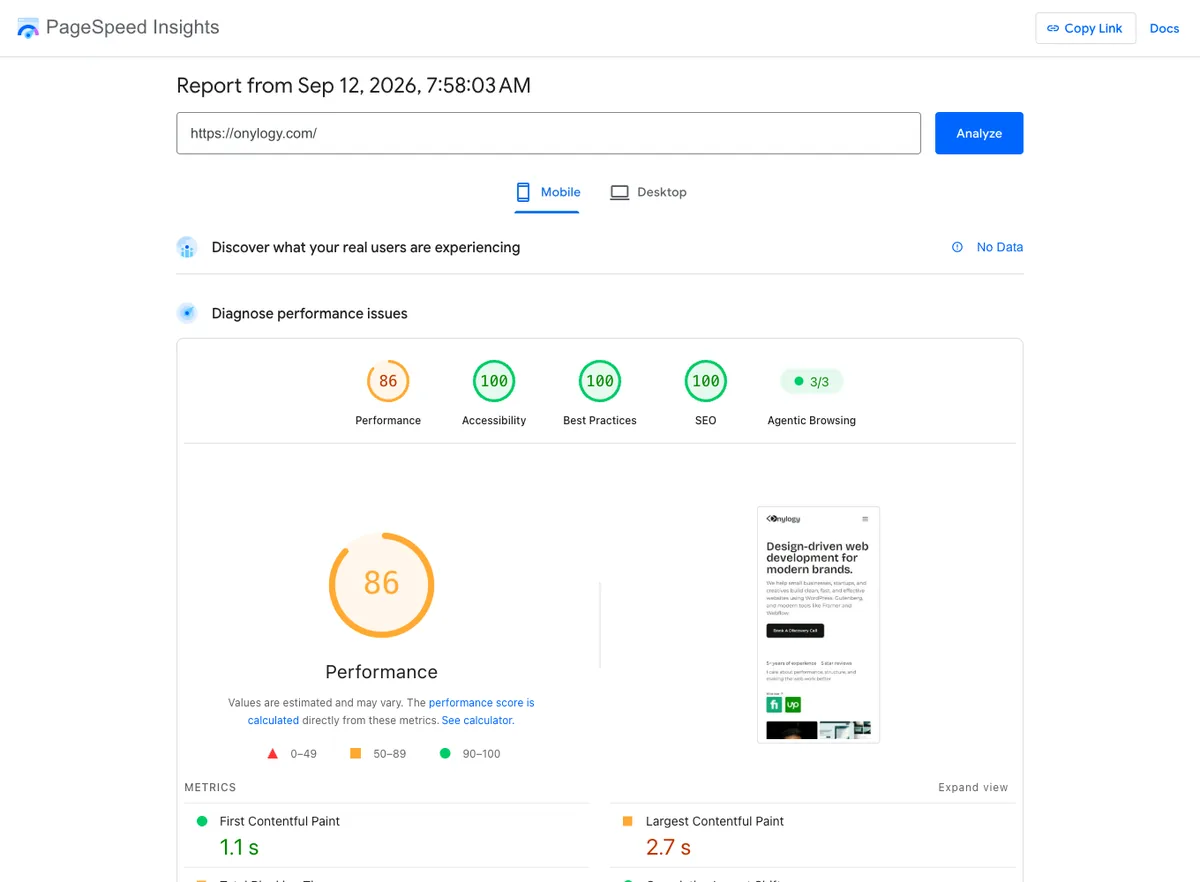Click the Discover what your real users text

pyautogui.click(x=366, y=247)
